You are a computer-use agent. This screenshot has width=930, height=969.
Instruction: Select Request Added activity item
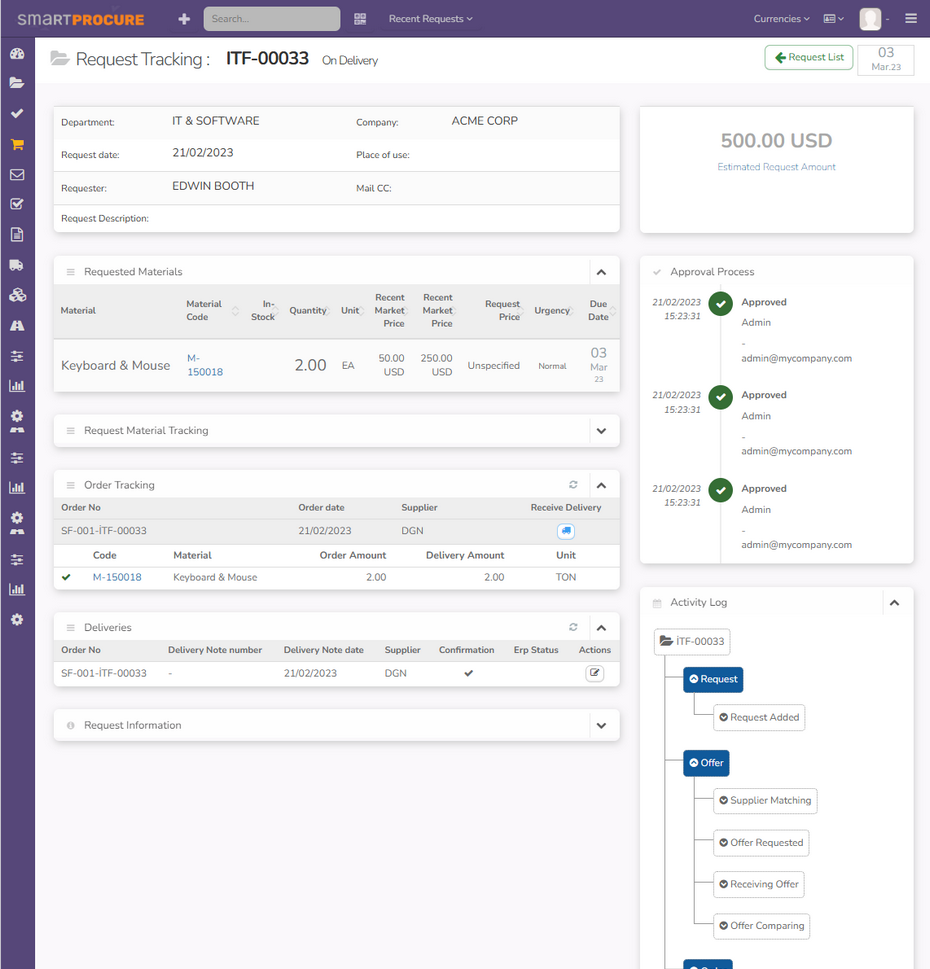click(759, 717)
